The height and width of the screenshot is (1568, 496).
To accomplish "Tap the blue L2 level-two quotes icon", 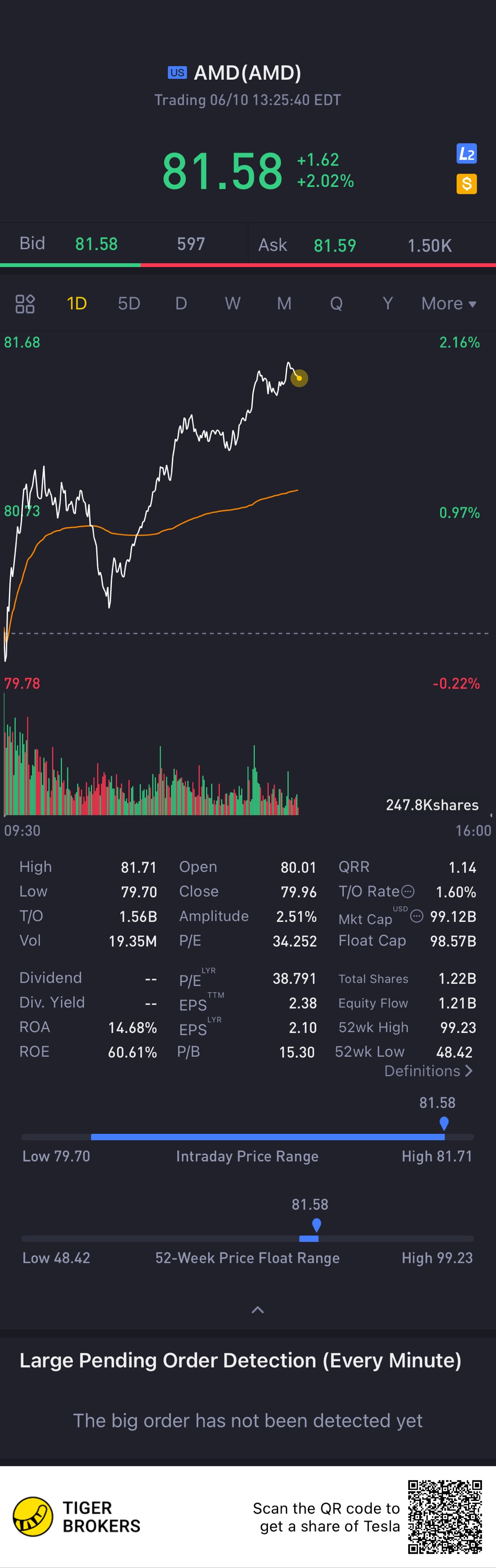I will click(466, 154).
